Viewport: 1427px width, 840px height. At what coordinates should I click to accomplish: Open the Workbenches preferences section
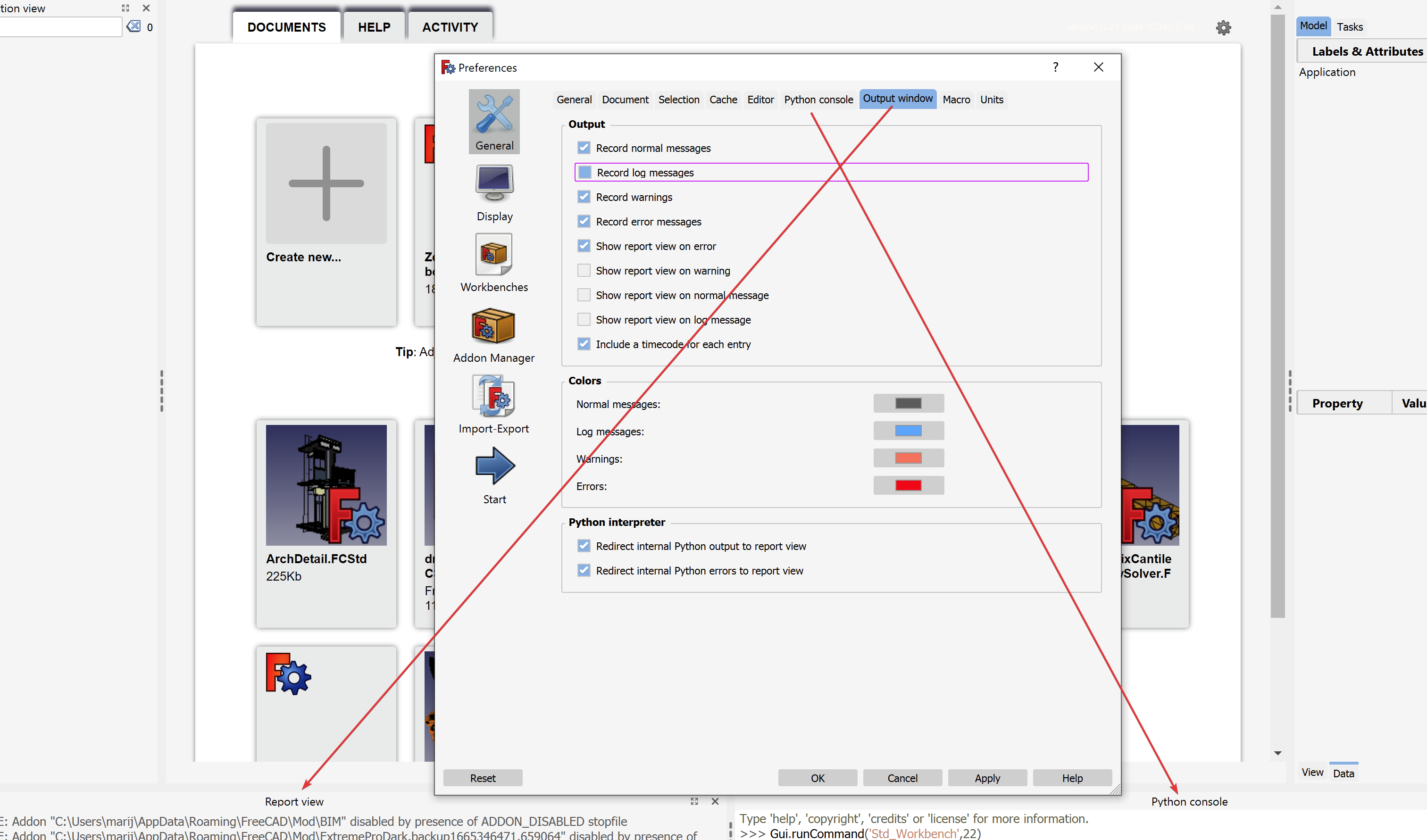pos(494,262)
